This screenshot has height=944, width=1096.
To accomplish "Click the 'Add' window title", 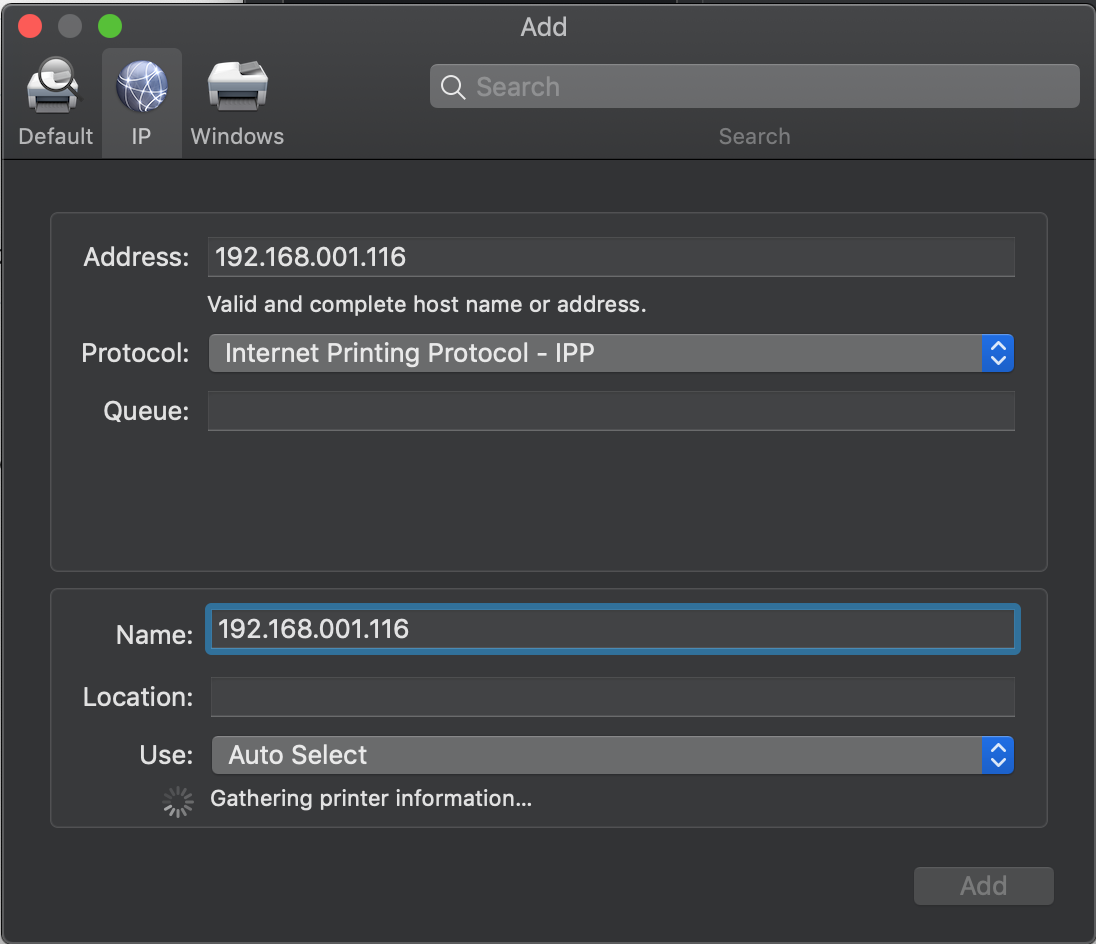I will pos(544,27).
